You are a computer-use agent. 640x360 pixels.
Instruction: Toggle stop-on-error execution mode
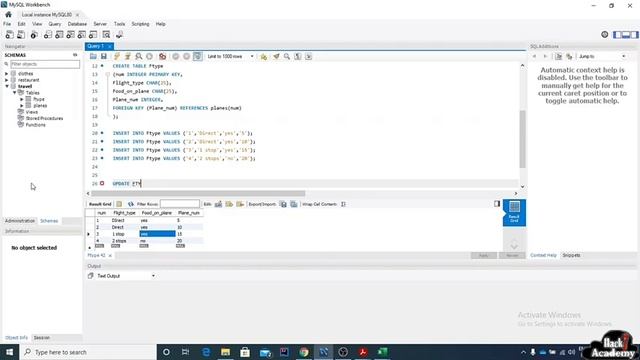pyautogui.click(x=162, y=56)
